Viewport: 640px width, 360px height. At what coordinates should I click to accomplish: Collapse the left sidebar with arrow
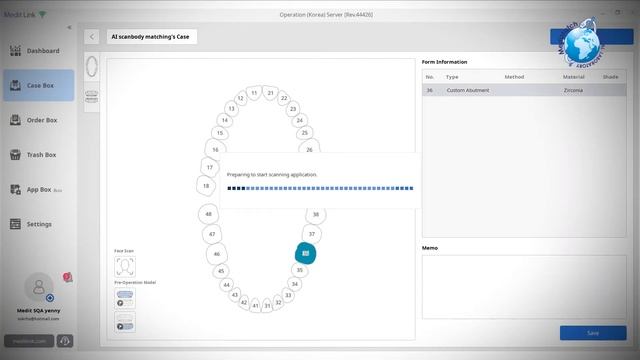coord(69,27)
